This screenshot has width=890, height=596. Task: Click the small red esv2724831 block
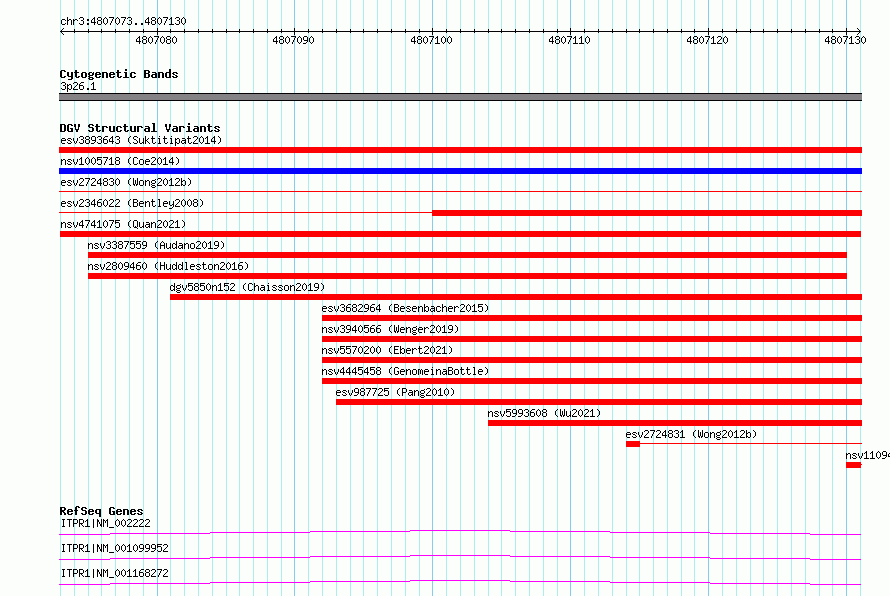tap(633, 444)
